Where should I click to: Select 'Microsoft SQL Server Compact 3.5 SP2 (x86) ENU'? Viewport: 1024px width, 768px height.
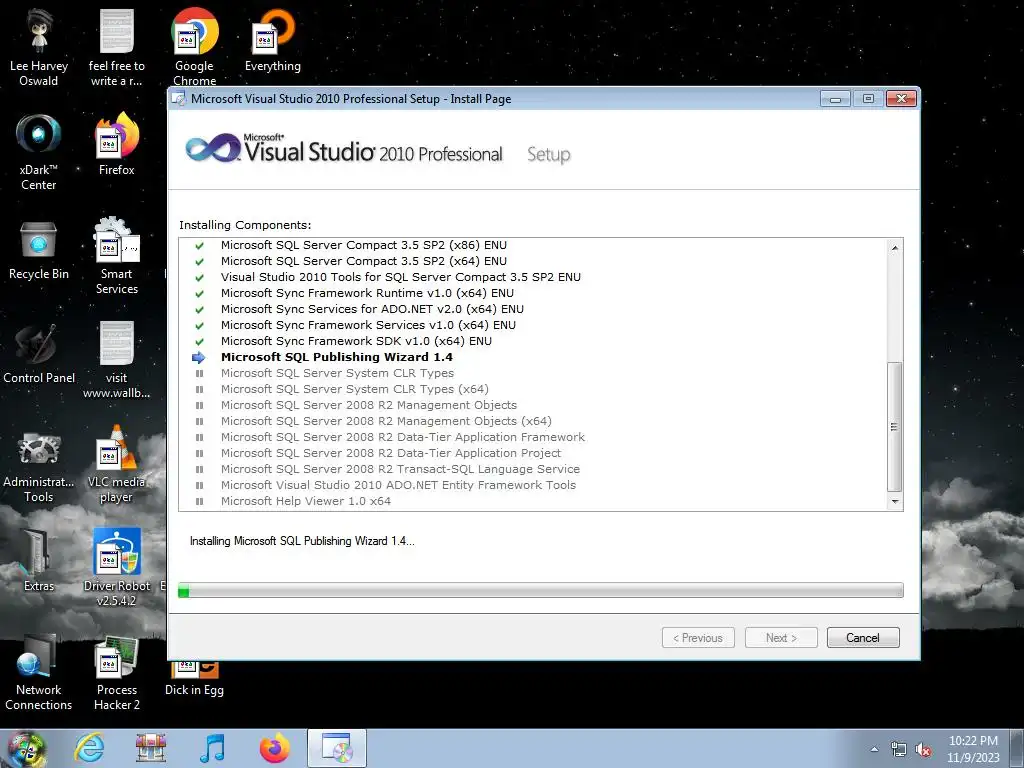[x=364, y=245]
